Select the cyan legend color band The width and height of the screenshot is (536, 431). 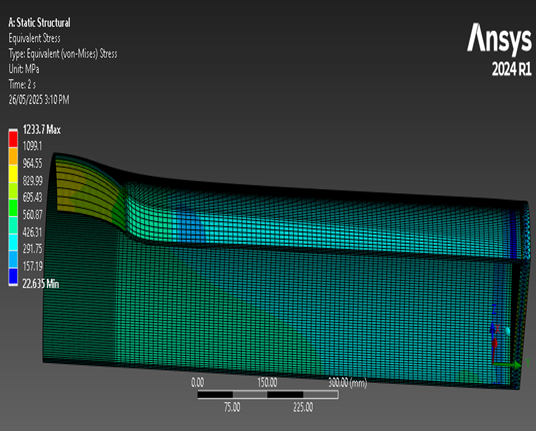tap(13, 242)
